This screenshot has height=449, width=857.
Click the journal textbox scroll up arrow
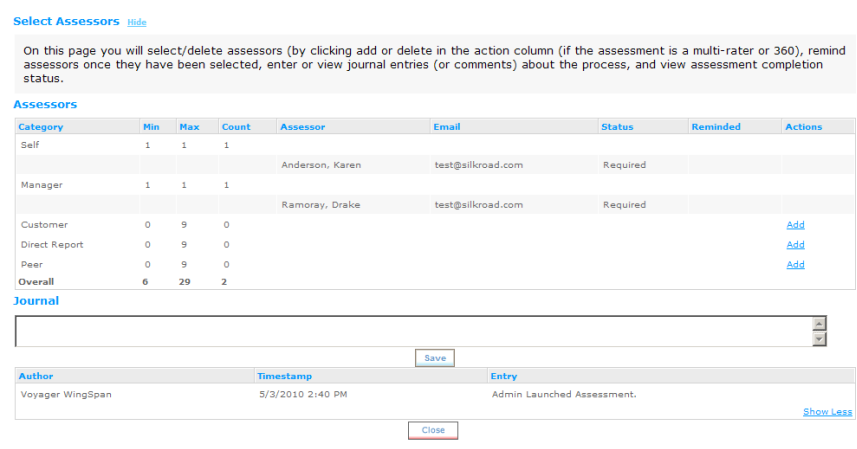(x=819, y=324)
